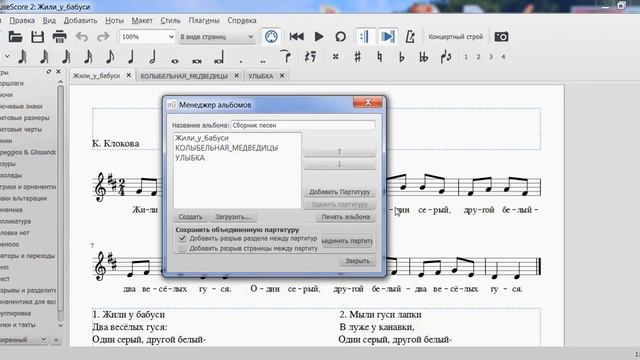Open the Стиль menu
The width and height of the screenshot is (640, 360).
coord(171,20)
